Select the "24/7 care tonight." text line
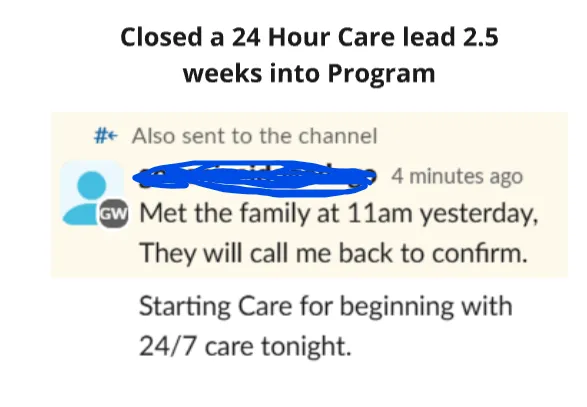Image resolution: width=587 pixels, height=407 pixels. point(245,346)
